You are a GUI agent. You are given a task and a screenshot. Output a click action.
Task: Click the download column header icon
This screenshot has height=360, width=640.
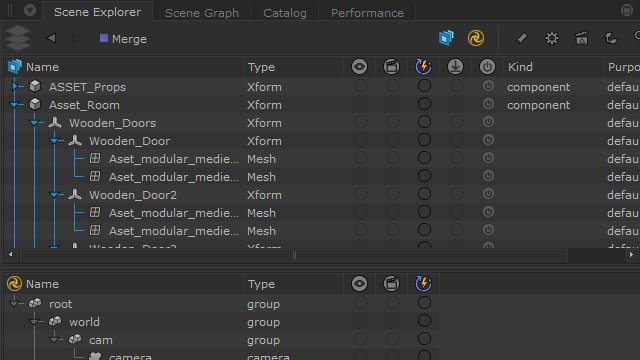pos(455,67)
